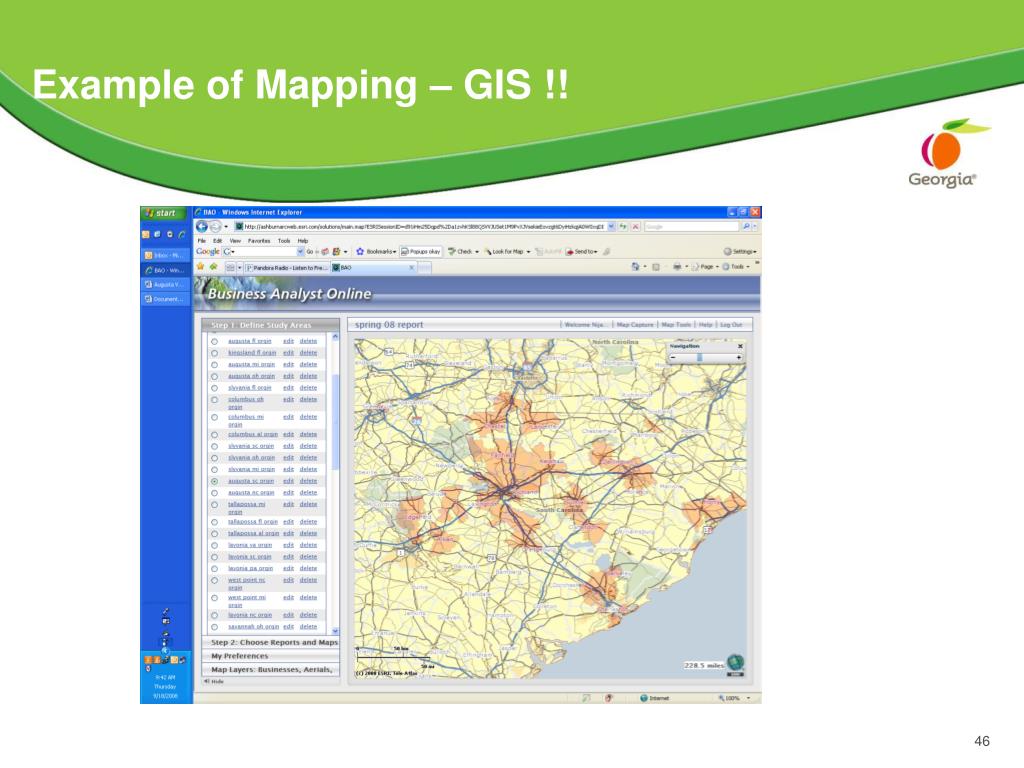The width and height of the screenshot is (1024, 768).
Task: Select the lavonia pa orgin radio button
Action: click(x=214, y=569)
